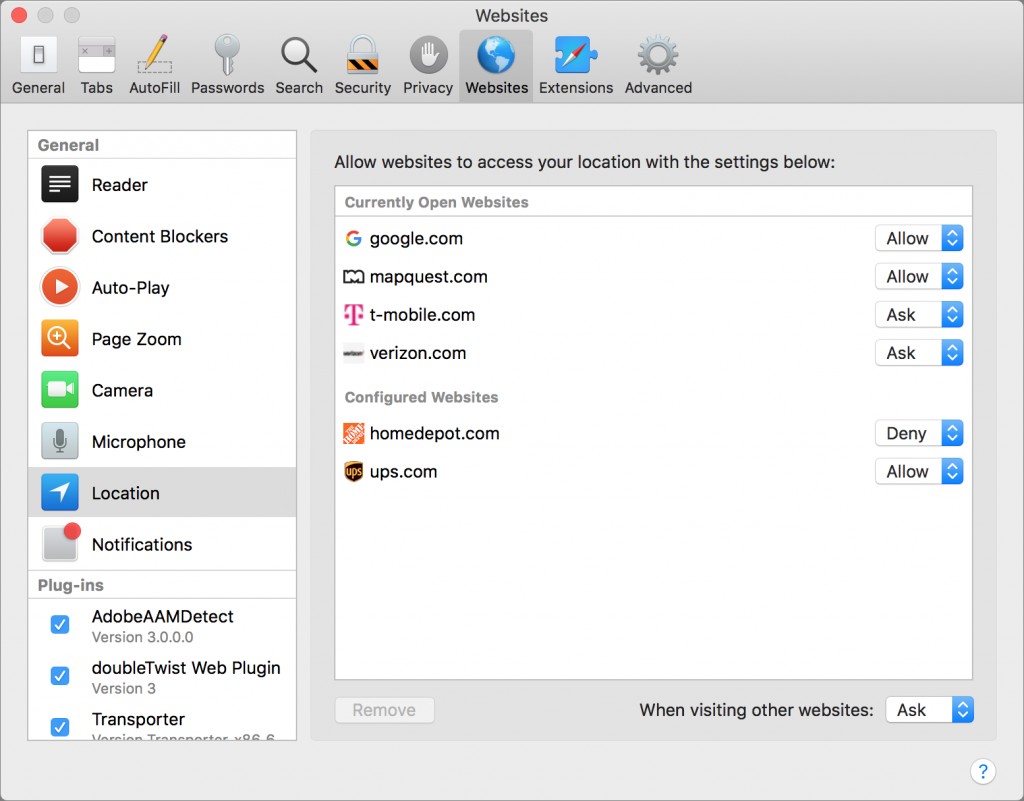This screenshot has width=1024, height=801.
Task: Select the homedepot.com website name
Action: [x=434, y=433]
